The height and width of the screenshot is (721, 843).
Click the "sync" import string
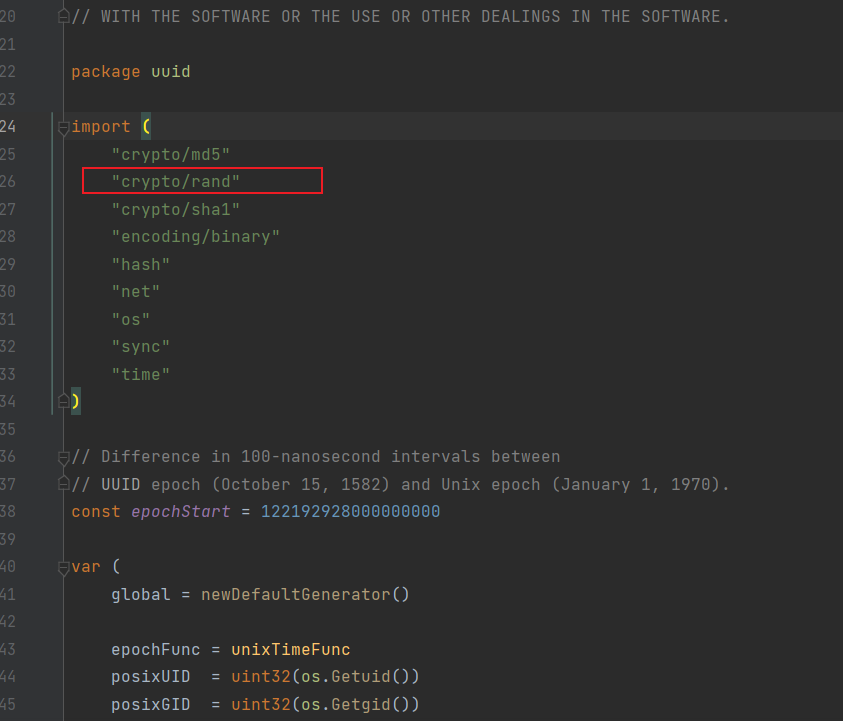tap(141, 346)
